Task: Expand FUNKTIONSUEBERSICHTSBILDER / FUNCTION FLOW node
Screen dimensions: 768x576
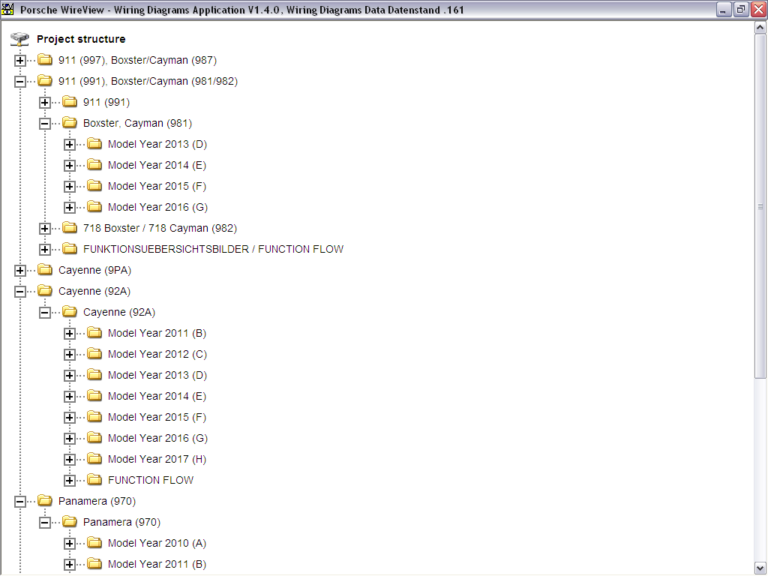Action: pyautogui.click(x=45, y=249)
